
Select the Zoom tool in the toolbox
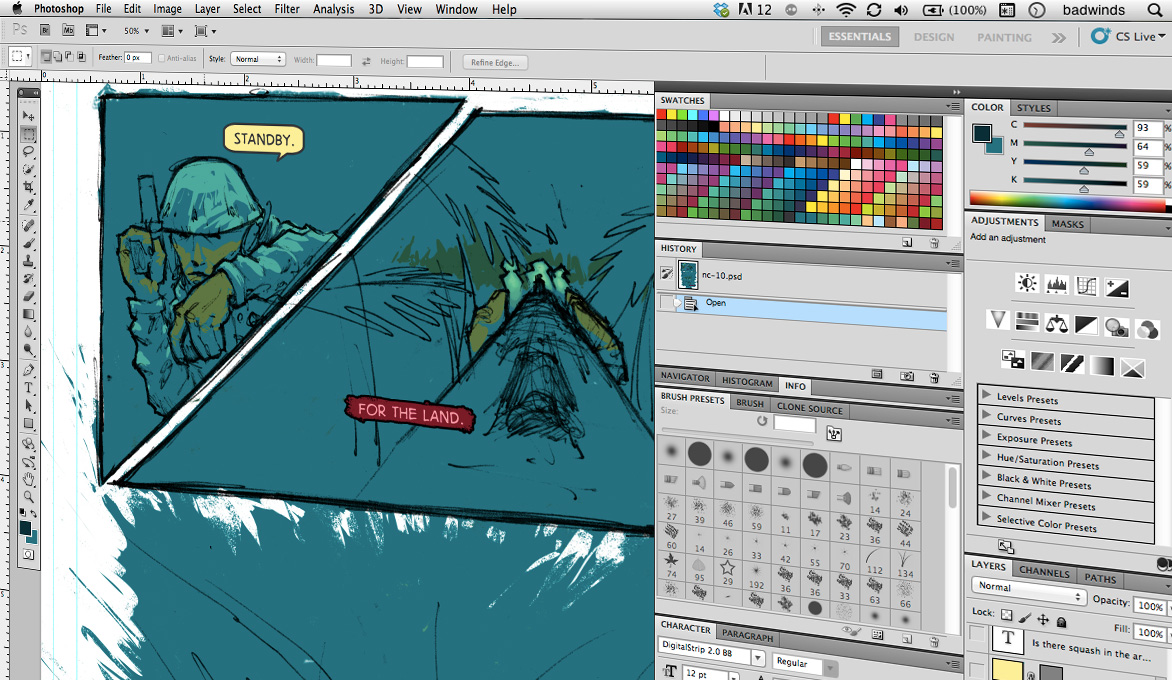pos(28,496)
